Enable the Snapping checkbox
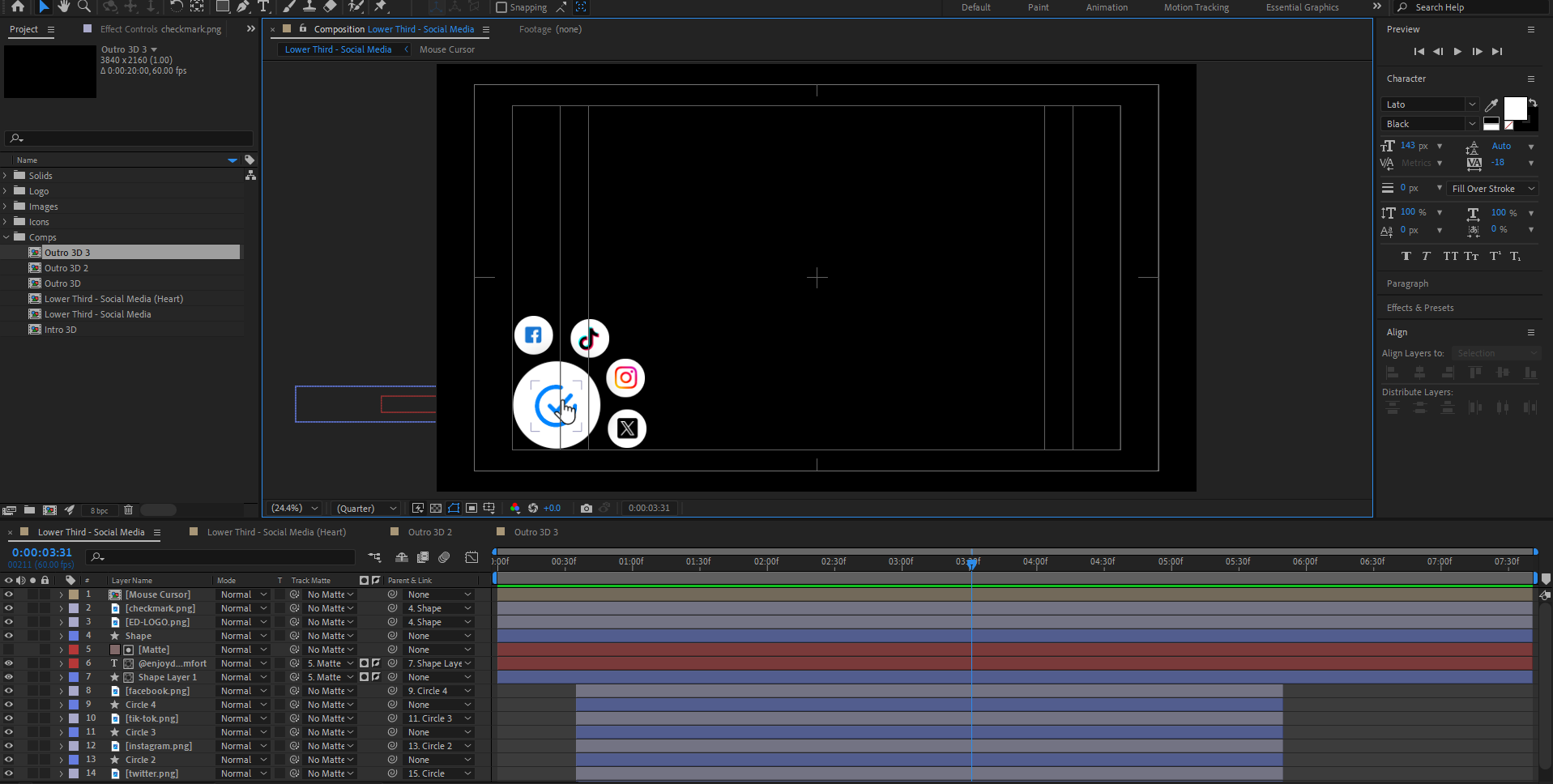The width and height of the screenshot is (1553, 784). (x=501, y=7)
